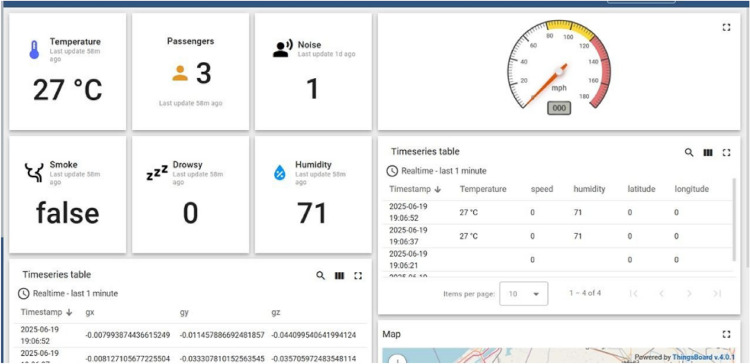Search in the gx gy gz timeseries table

coord(320,276)
